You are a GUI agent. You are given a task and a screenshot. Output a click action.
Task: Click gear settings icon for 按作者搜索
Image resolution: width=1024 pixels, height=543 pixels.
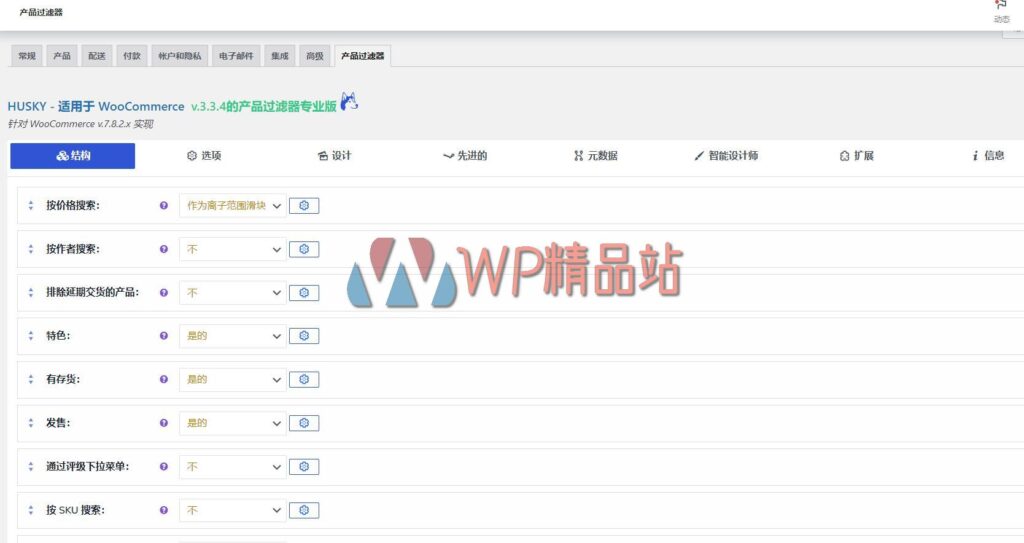304,249
